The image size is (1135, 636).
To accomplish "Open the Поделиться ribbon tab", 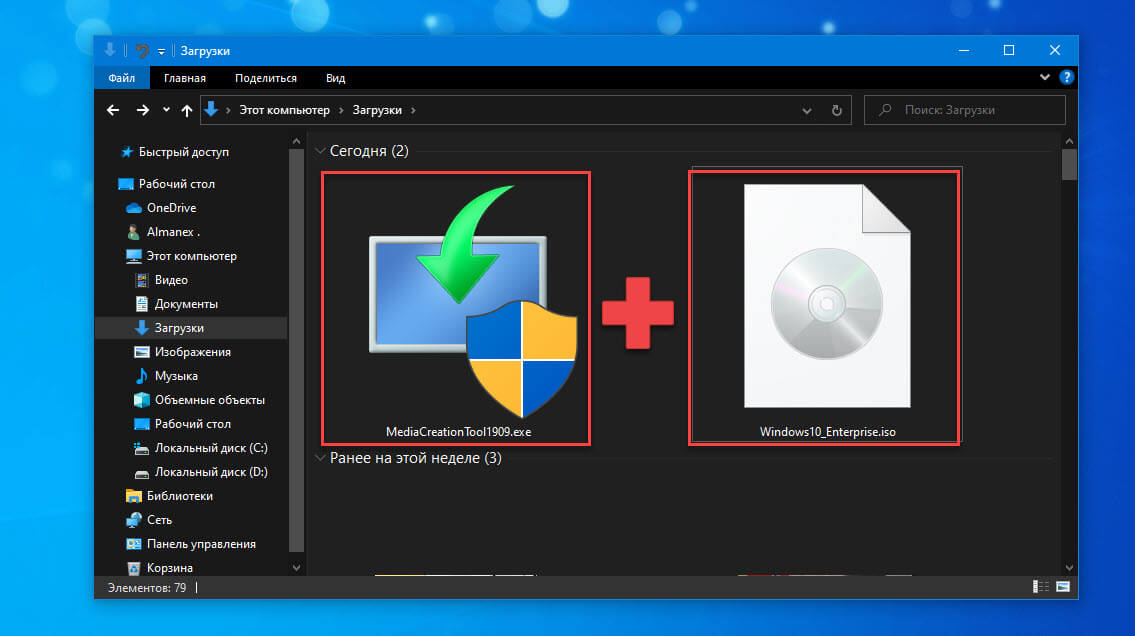I will [266, 78].
